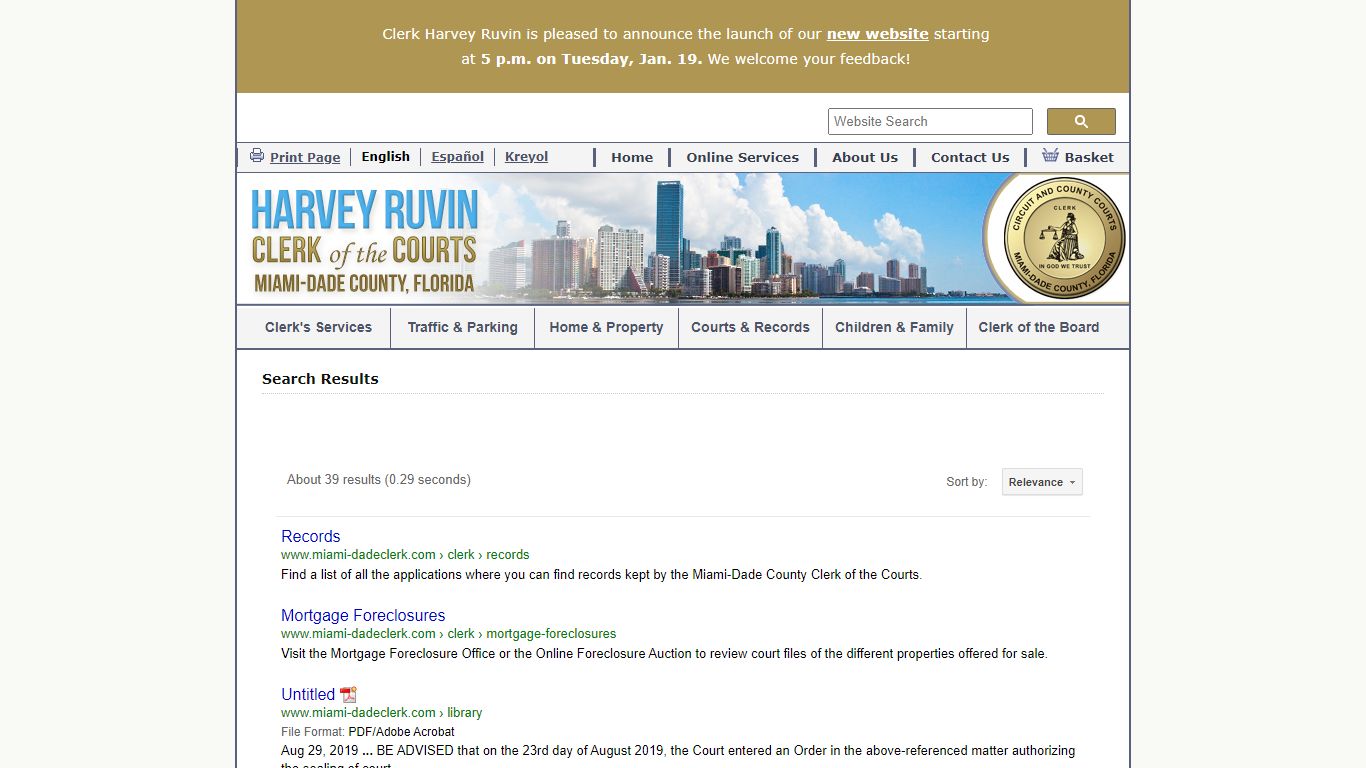The width and height of the screenshot is (1366, 768).
Task: Open the Traffic & Parking menu
Action: 463,327
